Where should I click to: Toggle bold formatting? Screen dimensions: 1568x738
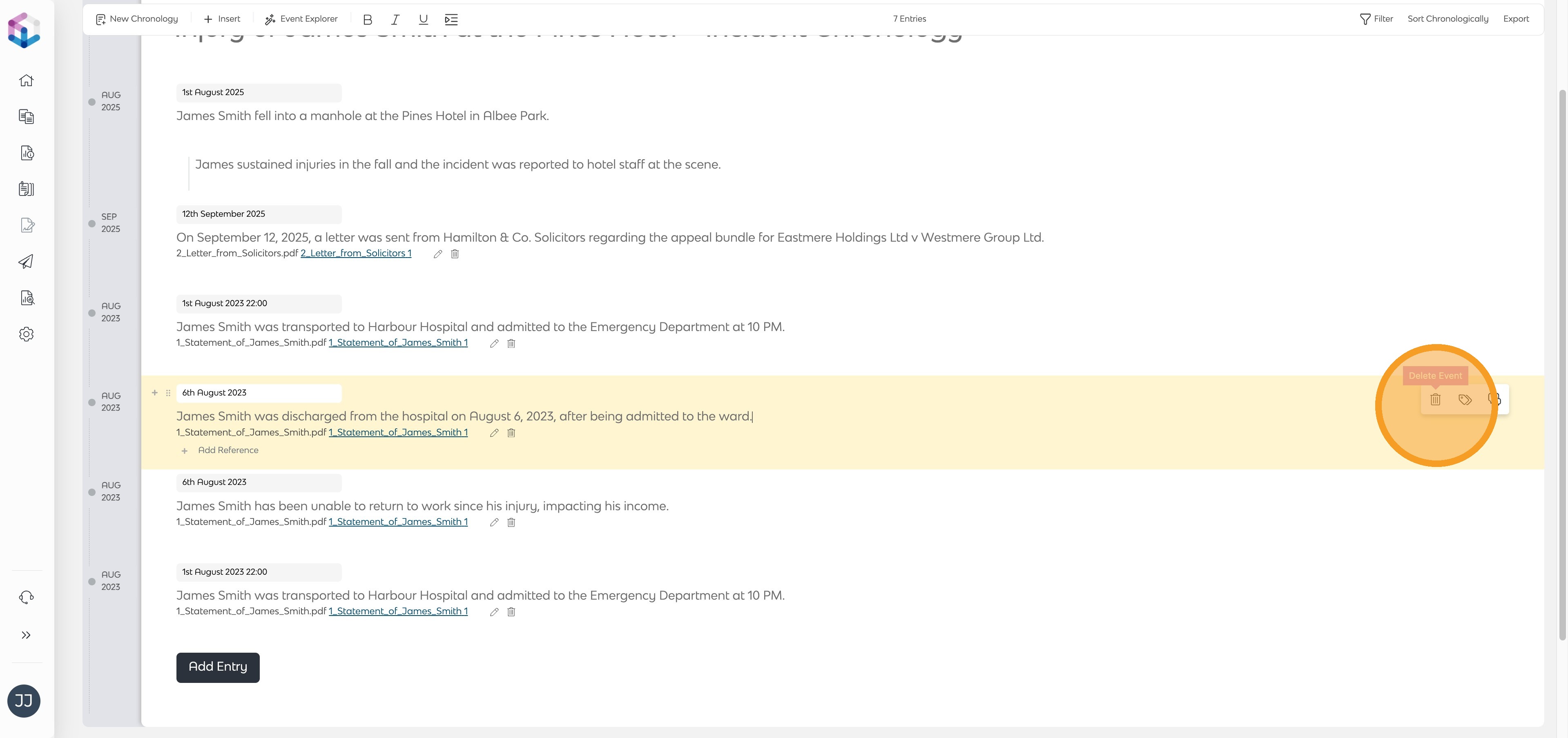coord(367,20)
